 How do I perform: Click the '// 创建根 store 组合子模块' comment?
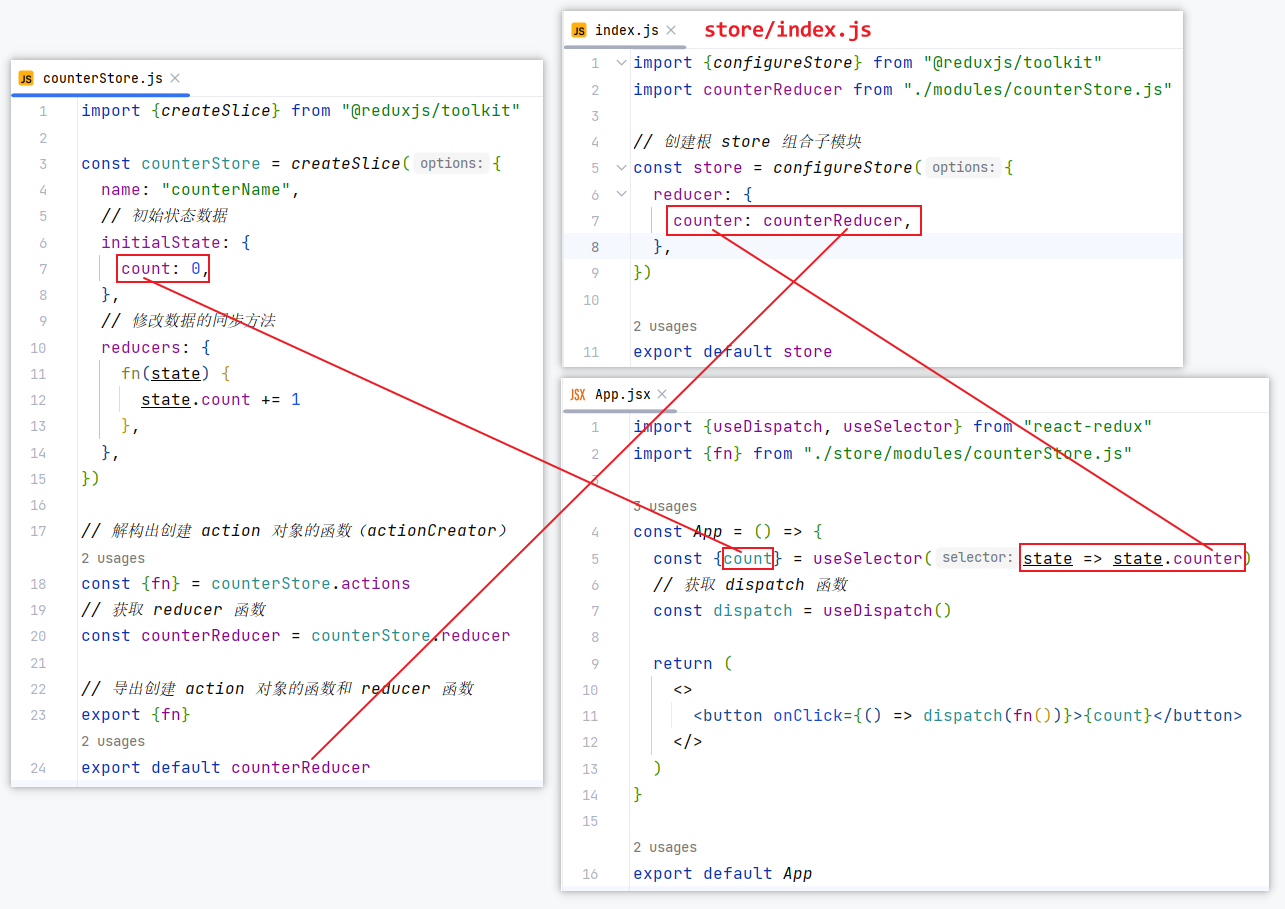point(747,142)
